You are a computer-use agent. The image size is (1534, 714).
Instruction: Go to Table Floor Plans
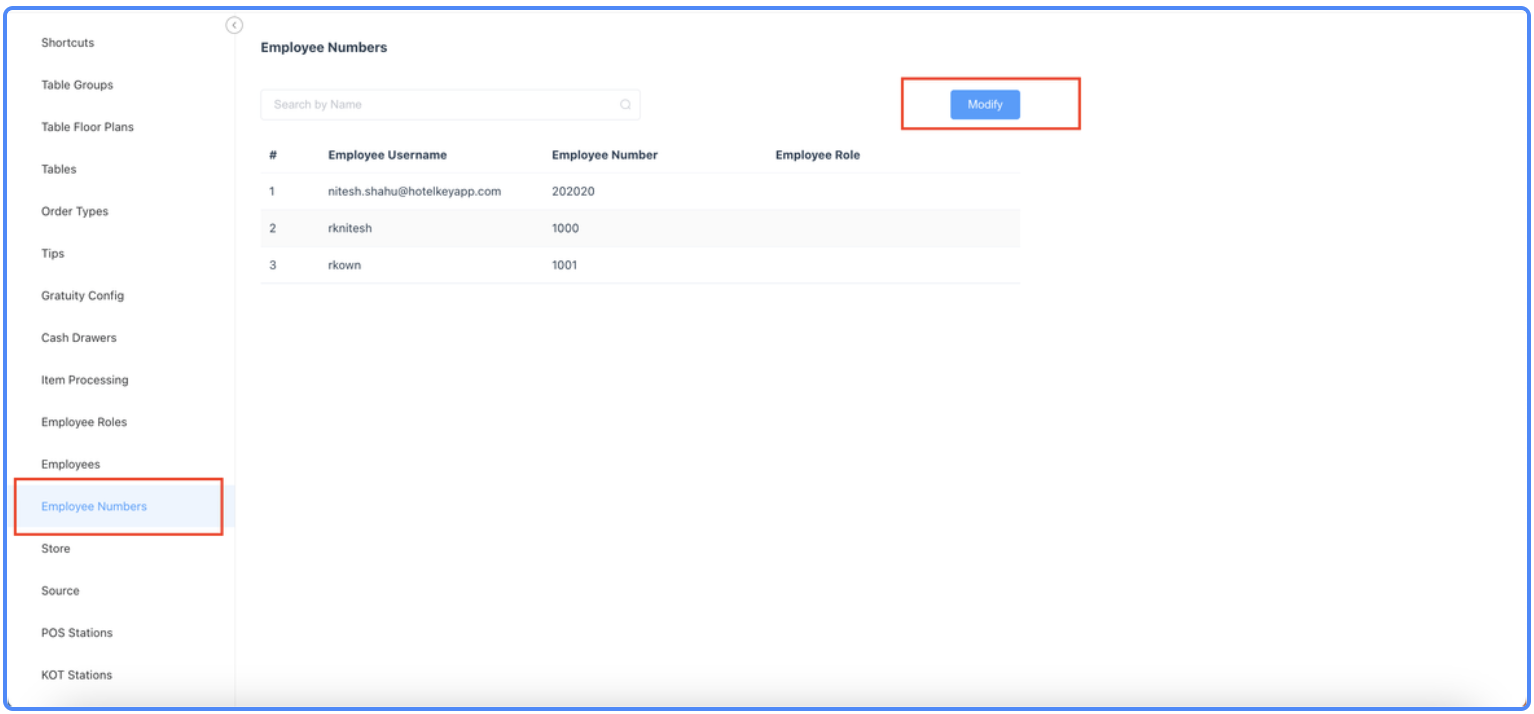pos(87,127)
